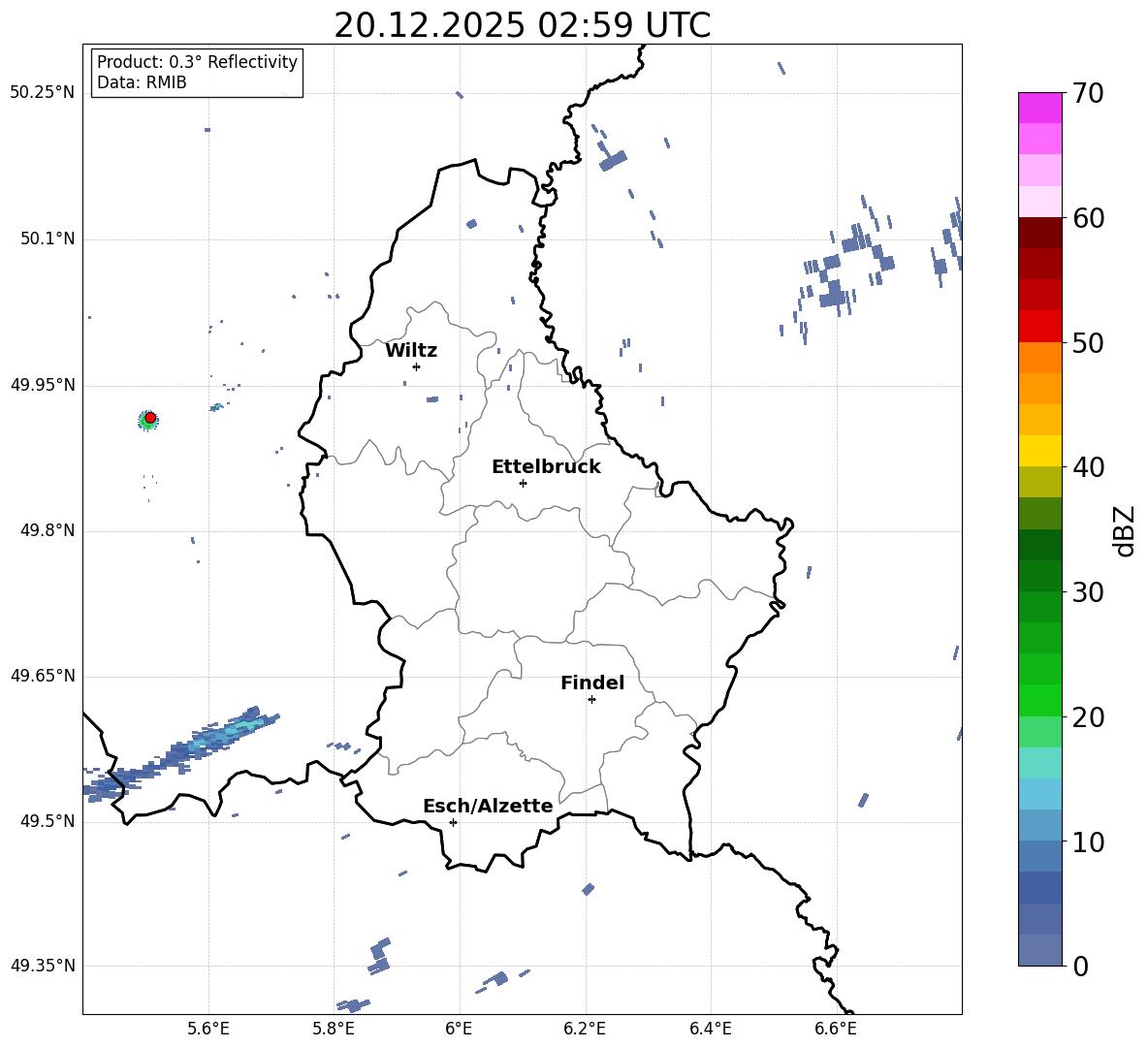Click the 49.65°N latitude label

point(43,676)
